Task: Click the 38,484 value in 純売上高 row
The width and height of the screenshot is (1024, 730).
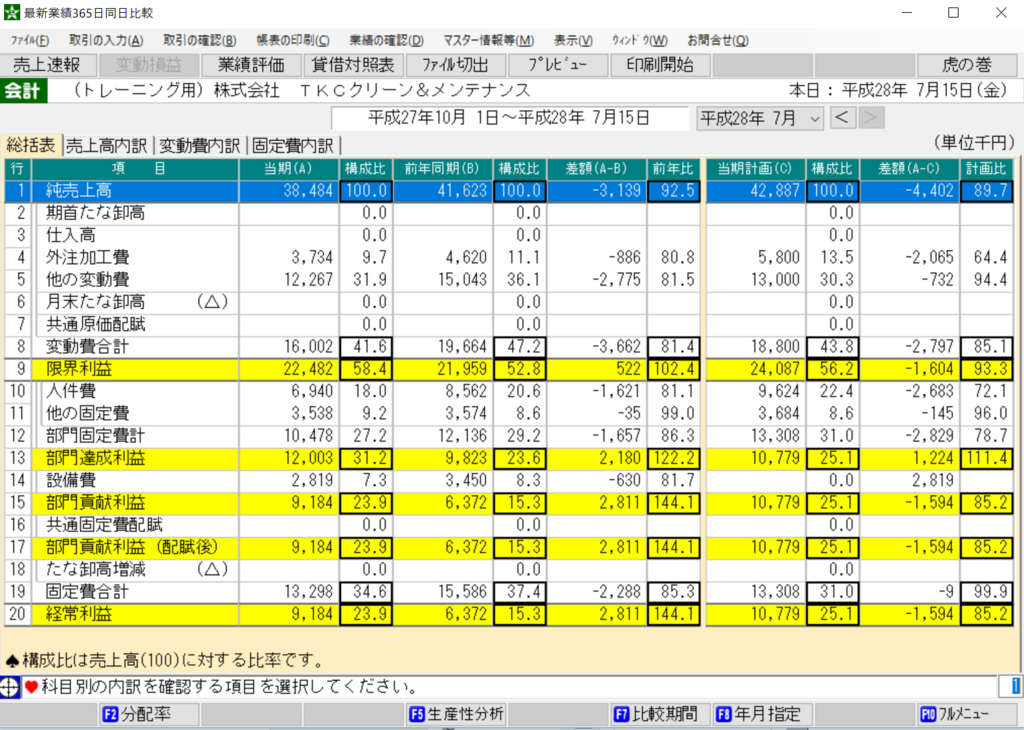Action: point(308,191)
